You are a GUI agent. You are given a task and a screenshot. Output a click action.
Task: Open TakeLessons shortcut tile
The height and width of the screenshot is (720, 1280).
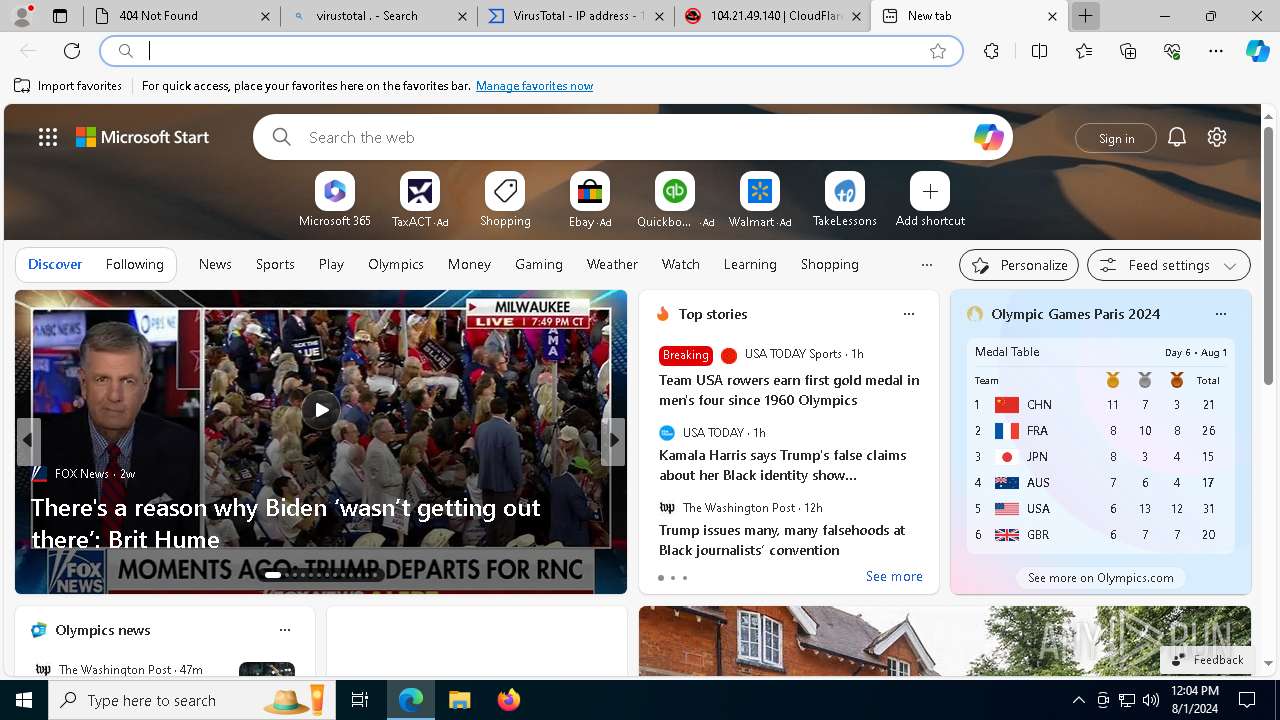click(x=845, y=200)
